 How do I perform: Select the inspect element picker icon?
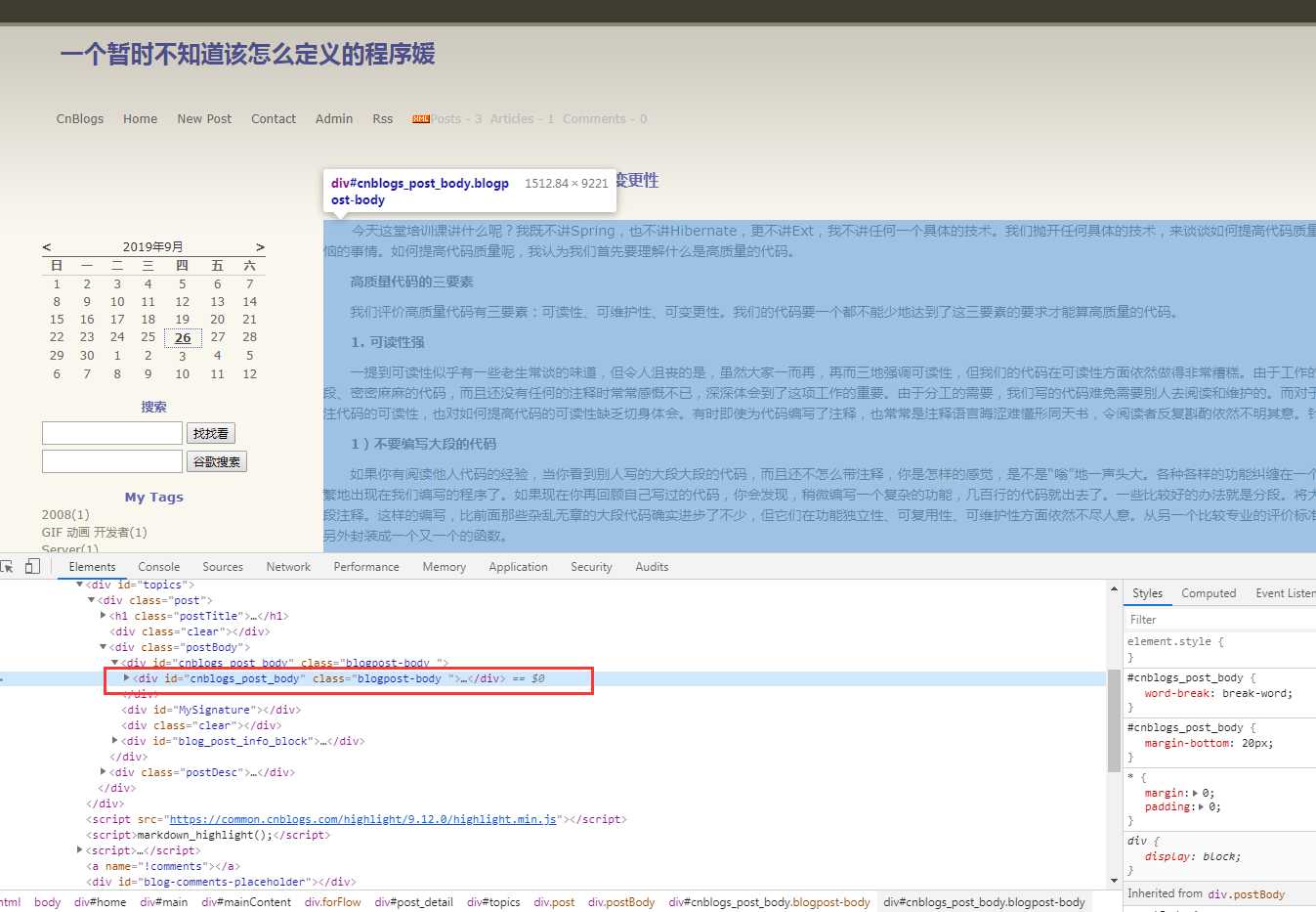click(7, 567)
